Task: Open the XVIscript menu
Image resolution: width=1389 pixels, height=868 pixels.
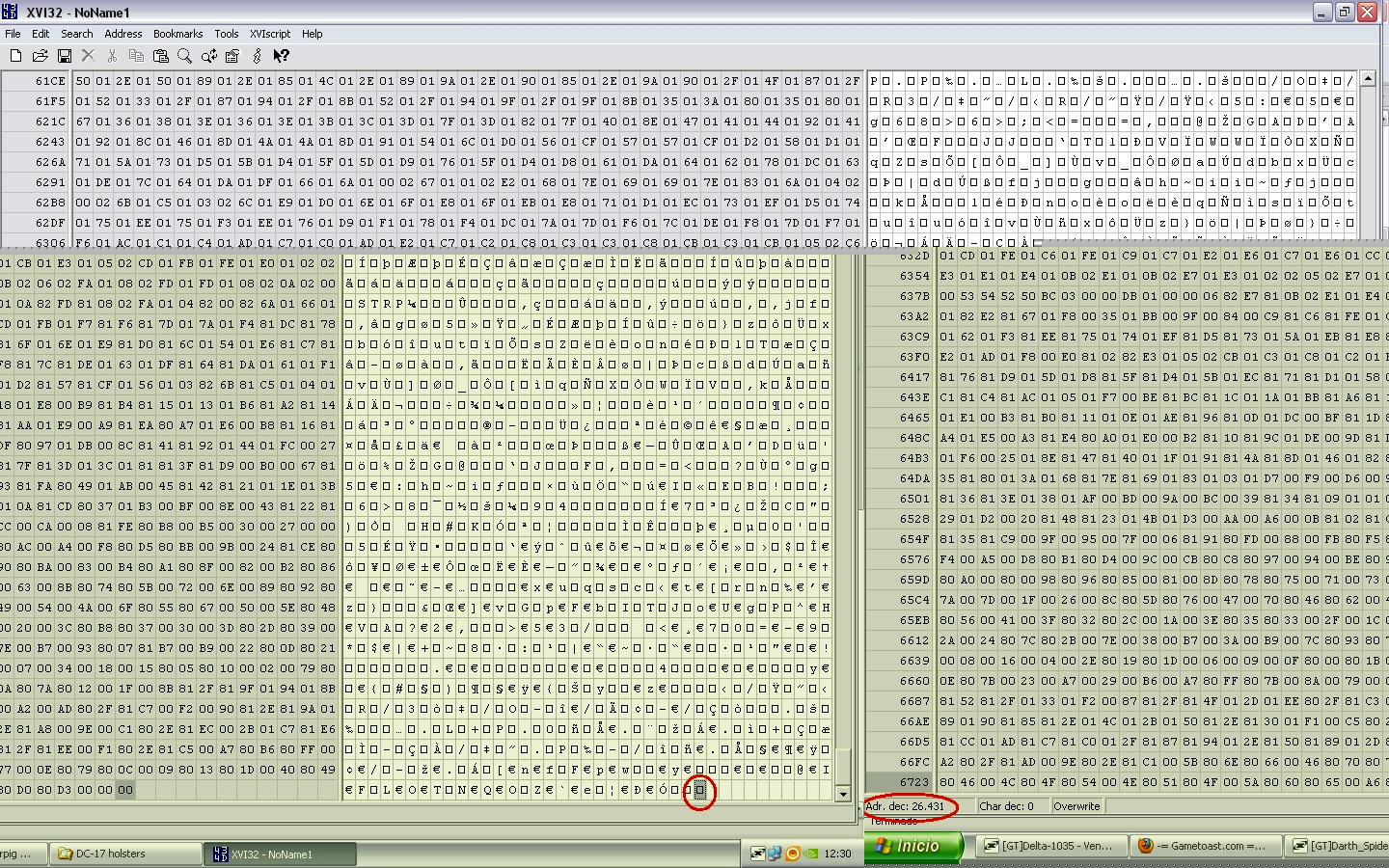Action: (270, 34)
